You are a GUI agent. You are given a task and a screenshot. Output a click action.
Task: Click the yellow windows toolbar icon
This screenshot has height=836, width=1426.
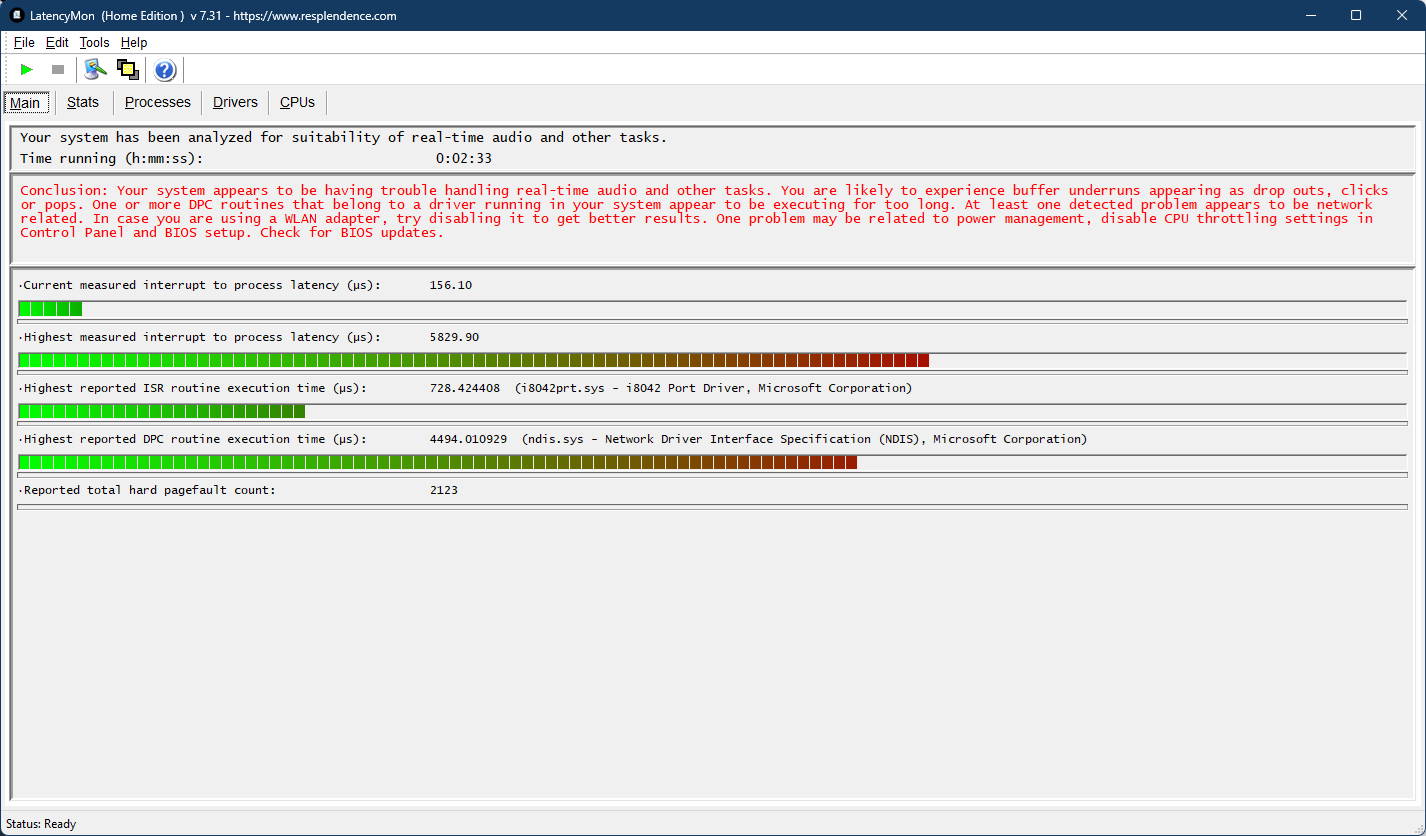(x=128, y=70)
